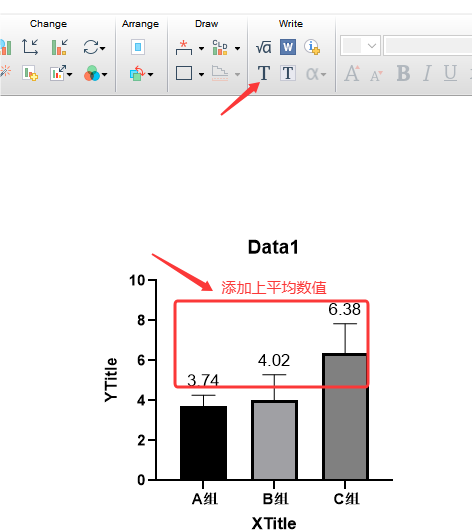Screen dimensions: 472x532
Task: Click the 3.74 value label
Action: (203, 380)
